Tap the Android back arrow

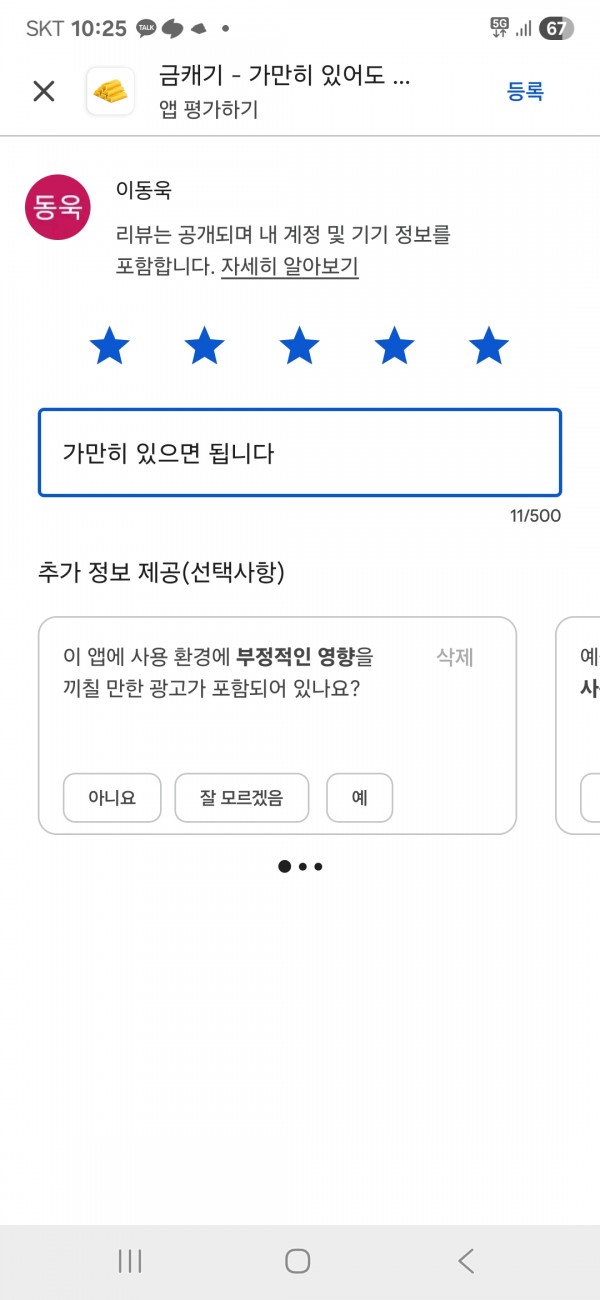(x=465, y=1261)
